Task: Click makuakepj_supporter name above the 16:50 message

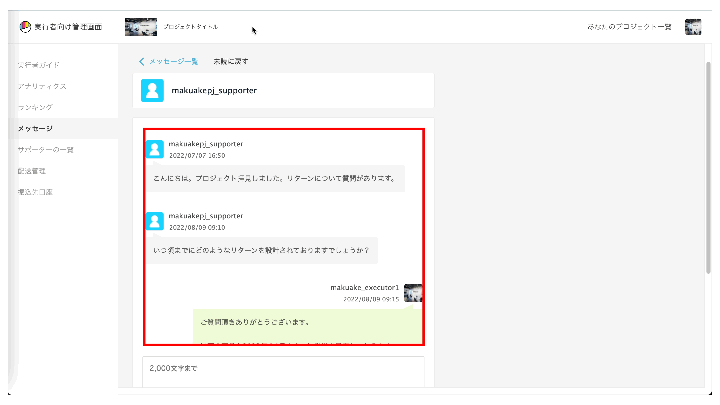Action: [x=206, y=144]
